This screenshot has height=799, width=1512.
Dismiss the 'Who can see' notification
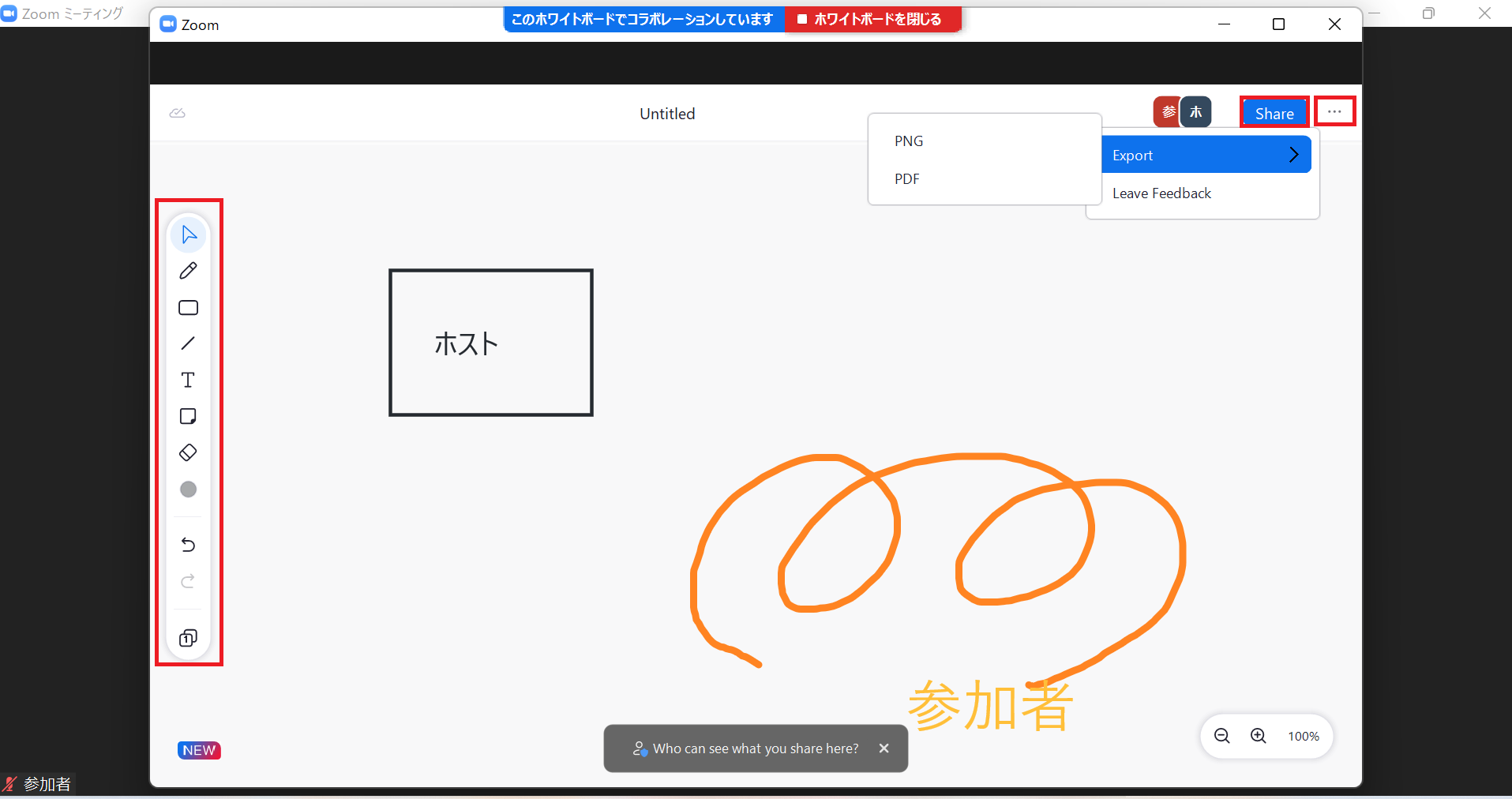point(884,748)
